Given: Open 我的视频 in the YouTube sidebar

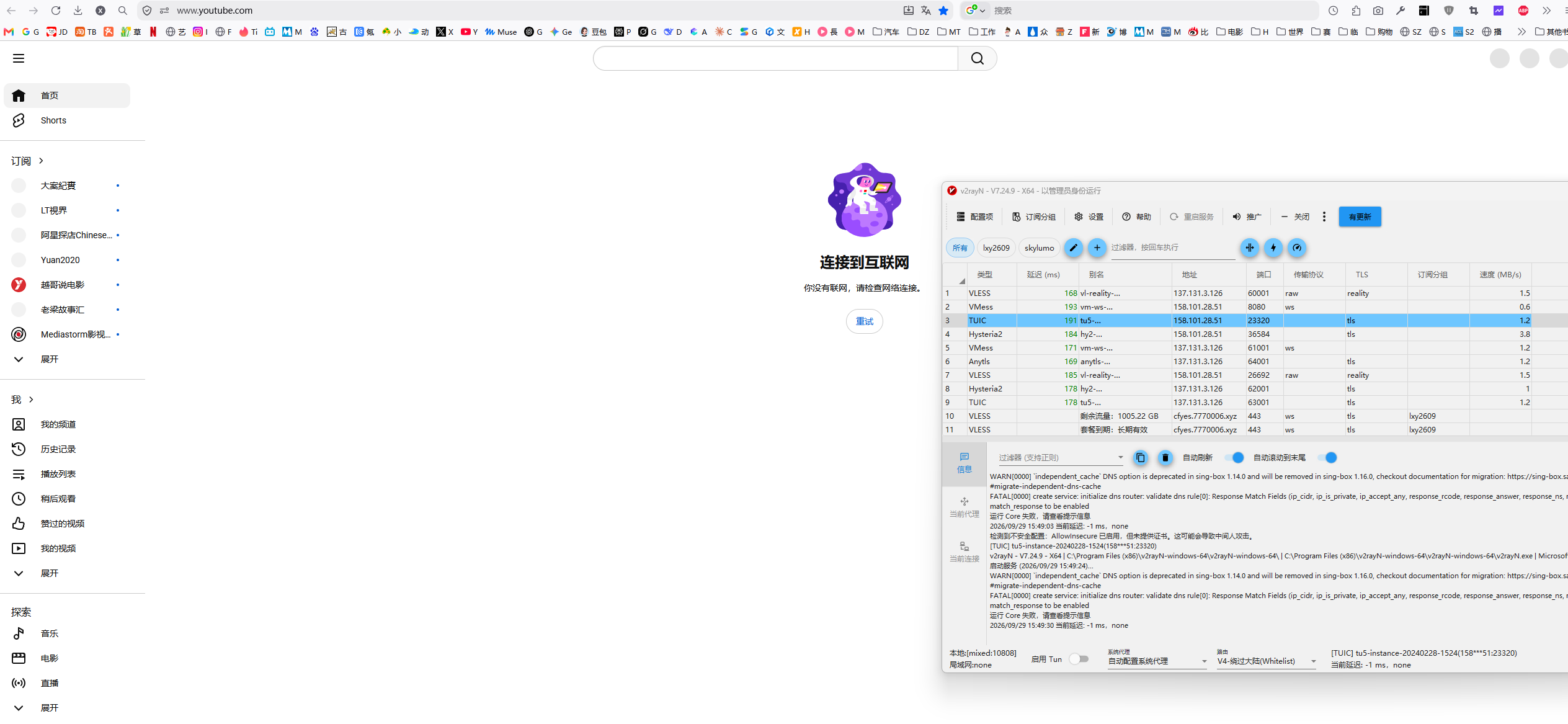Looking at the screenshot, I should (x=67, y=548).
